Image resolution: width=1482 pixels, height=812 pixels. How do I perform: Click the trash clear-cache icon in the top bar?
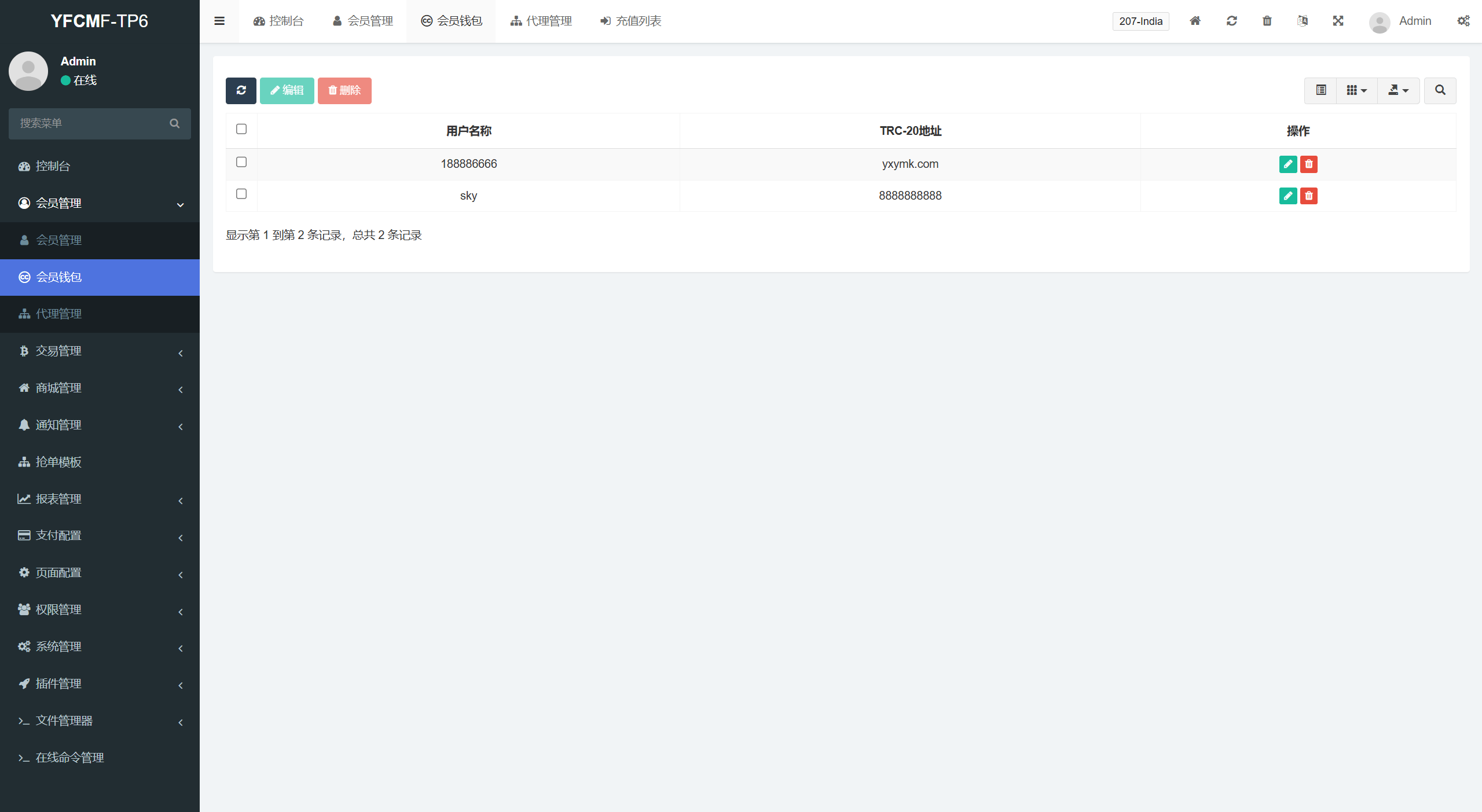pyautogui.click(x=1267, y=21)
